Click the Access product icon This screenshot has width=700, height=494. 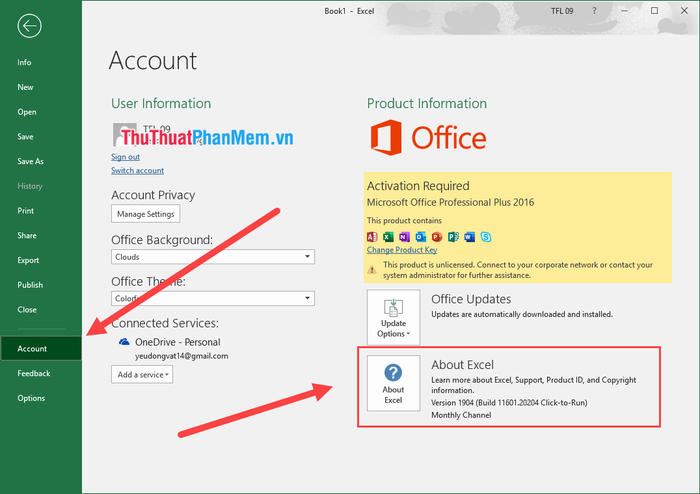[x=372, y=237]
